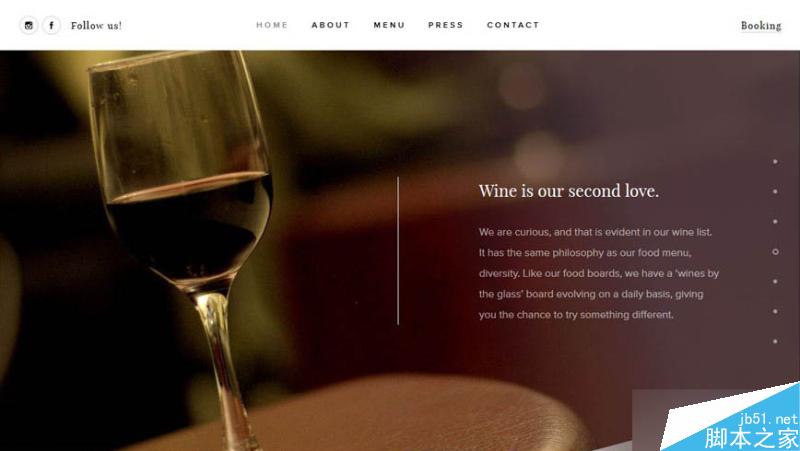The width and height of the screenshot is (800, 451).
Task: Navigate to the PRESS section
Action: 446,24
